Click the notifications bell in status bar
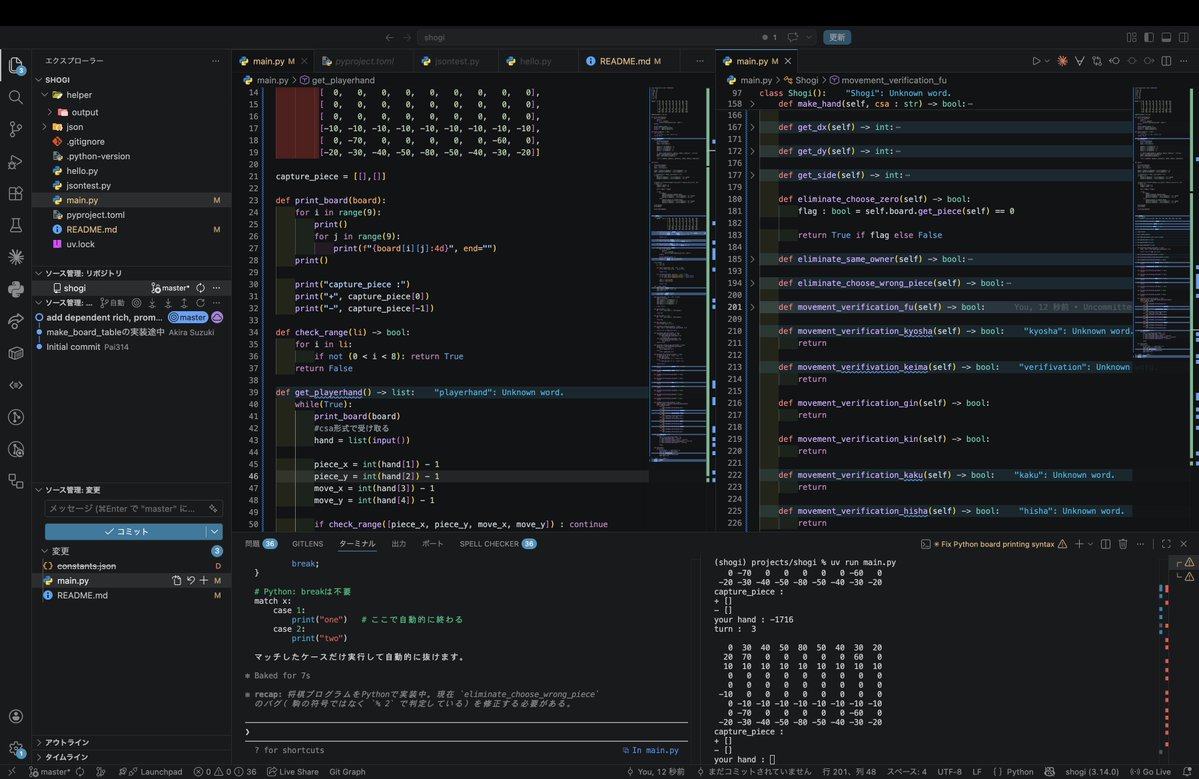The width and height of the screenshot is (1199, 779). tap(1187, 772)
